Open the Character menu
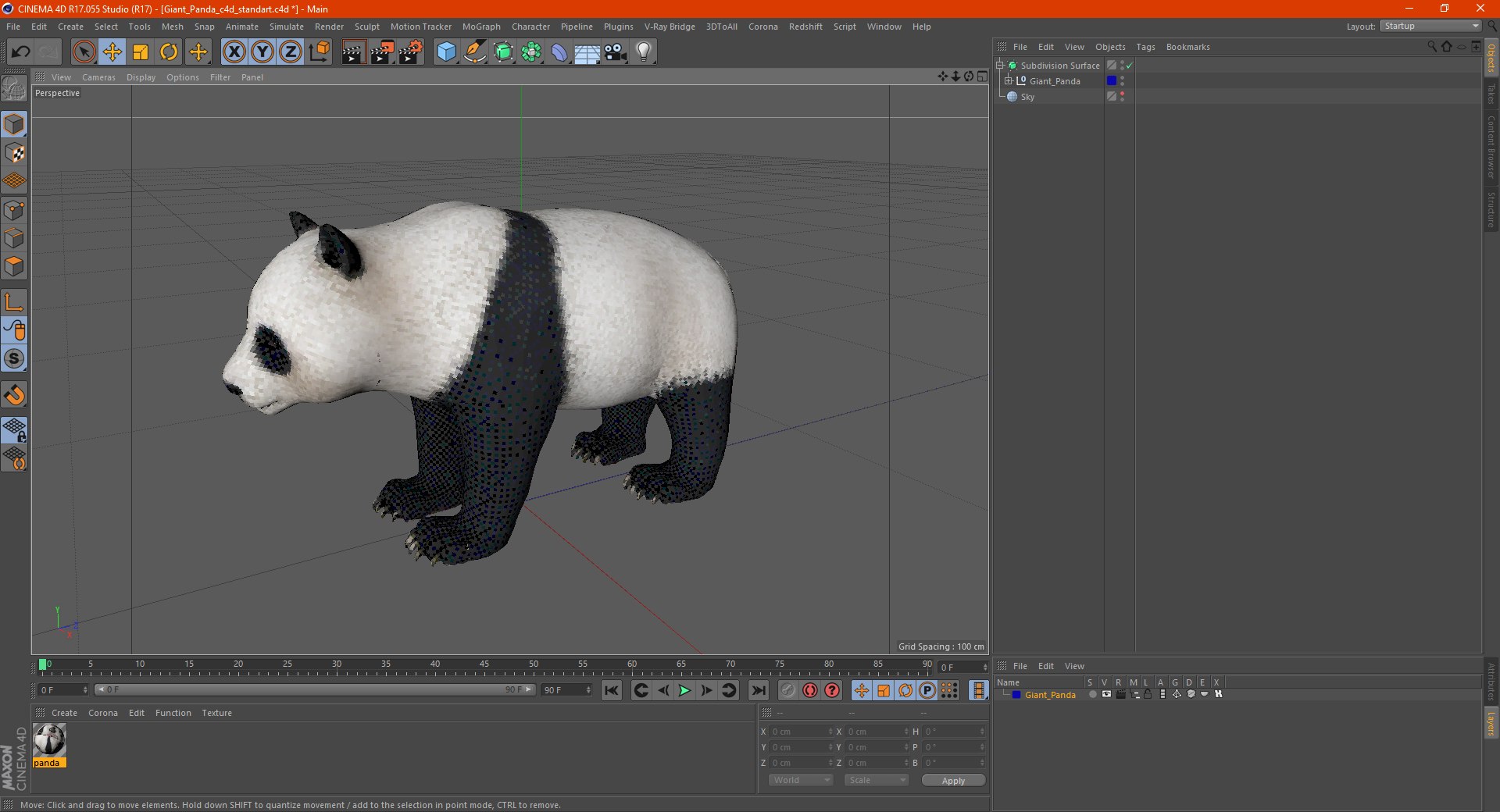 pos(530,27)
